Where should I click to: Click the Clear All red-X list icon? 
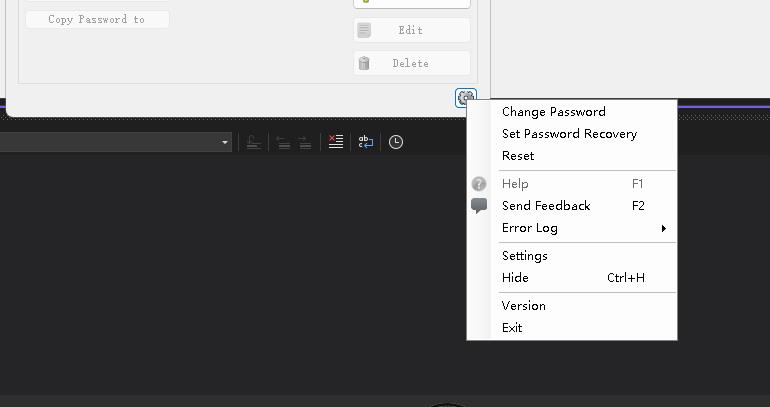coord(336,142)
